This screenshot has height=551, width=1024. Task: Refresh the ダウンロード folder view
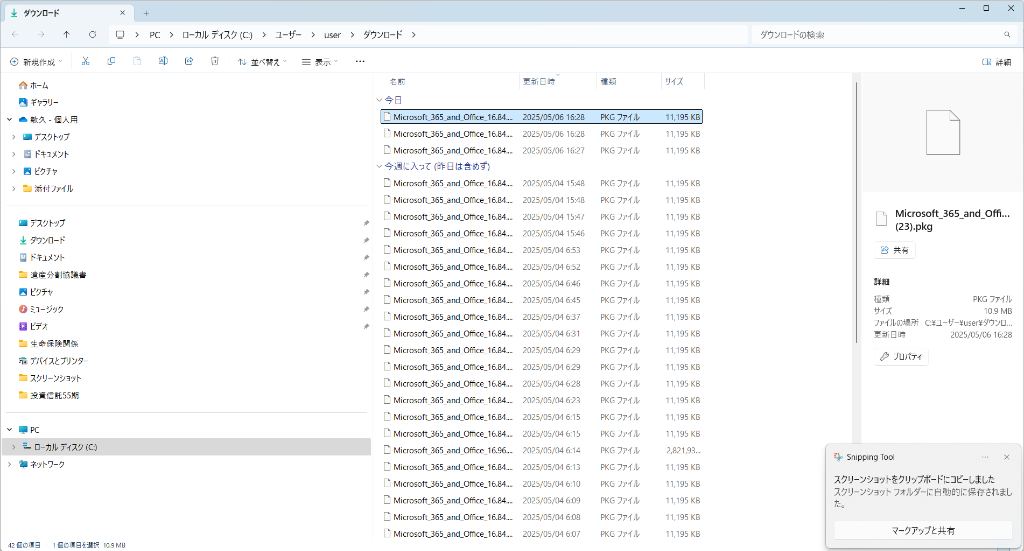coord(92,35)
